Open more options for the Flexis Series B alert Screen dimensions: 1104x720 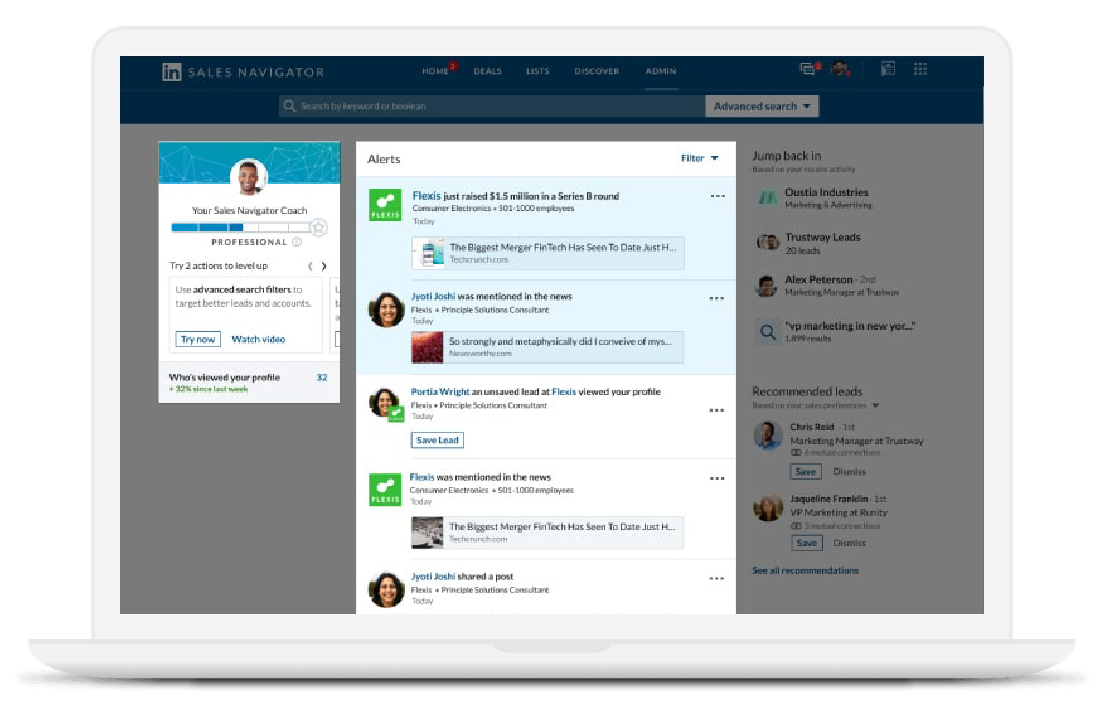point(717,196)
